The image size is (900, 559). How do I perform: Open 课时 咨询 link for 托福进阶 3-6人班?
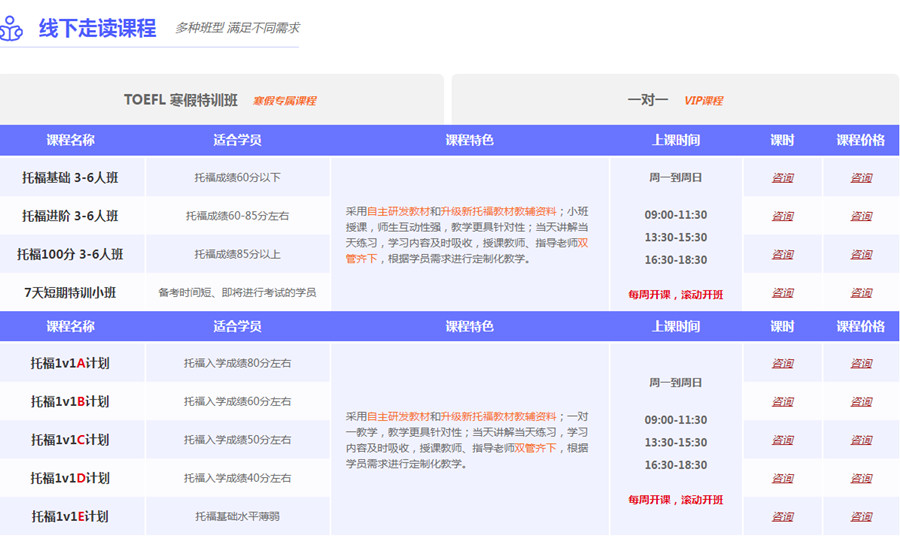coord(782,216)
